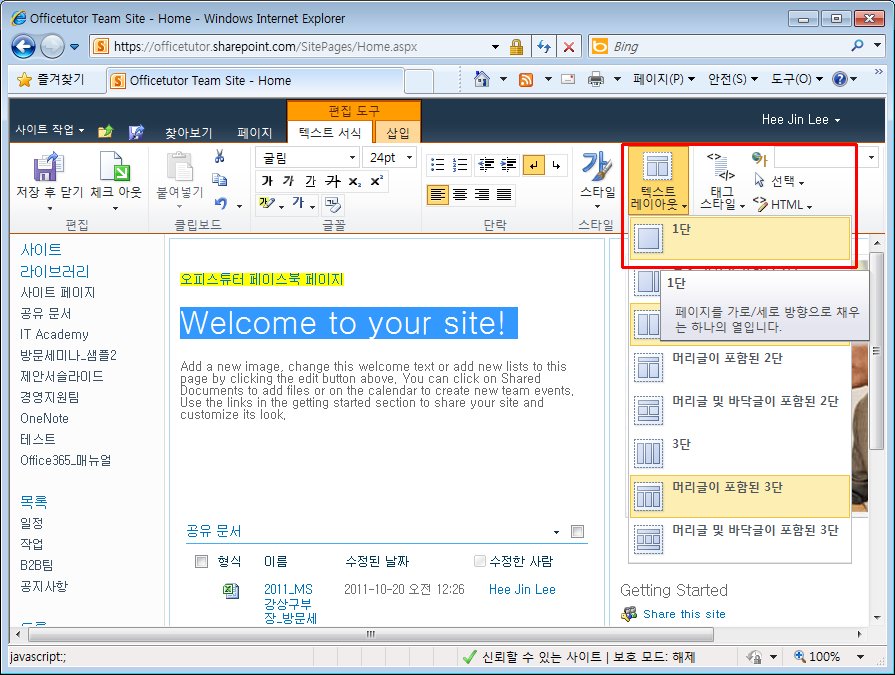The height and width of the screenshot is (675, 895).
Task: Click the 스타일 styles icon
Action: (596, 167)
